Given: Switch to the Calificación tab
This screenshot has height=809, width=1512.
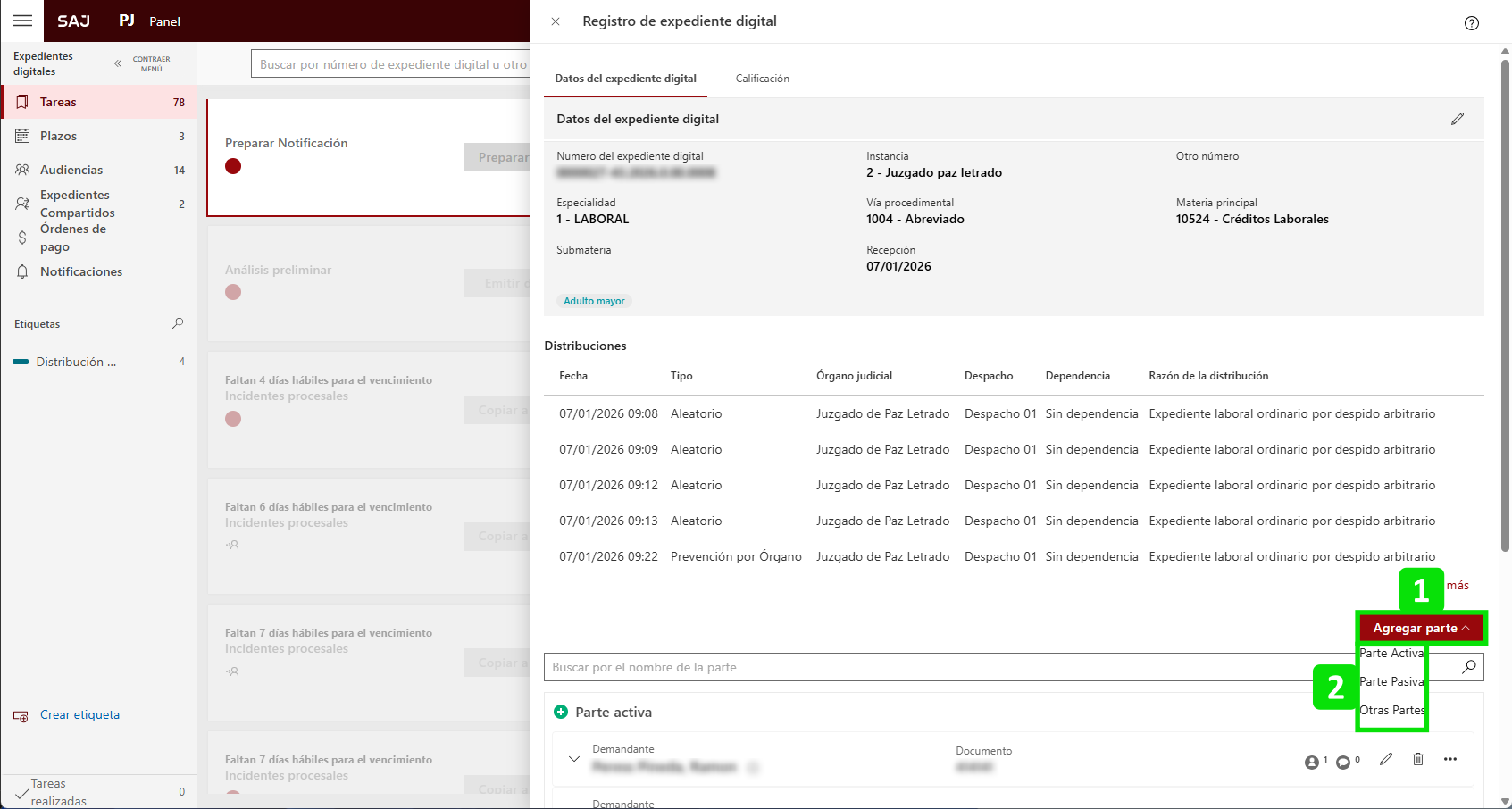Looking at the screenshot, I should click(762, 79).
